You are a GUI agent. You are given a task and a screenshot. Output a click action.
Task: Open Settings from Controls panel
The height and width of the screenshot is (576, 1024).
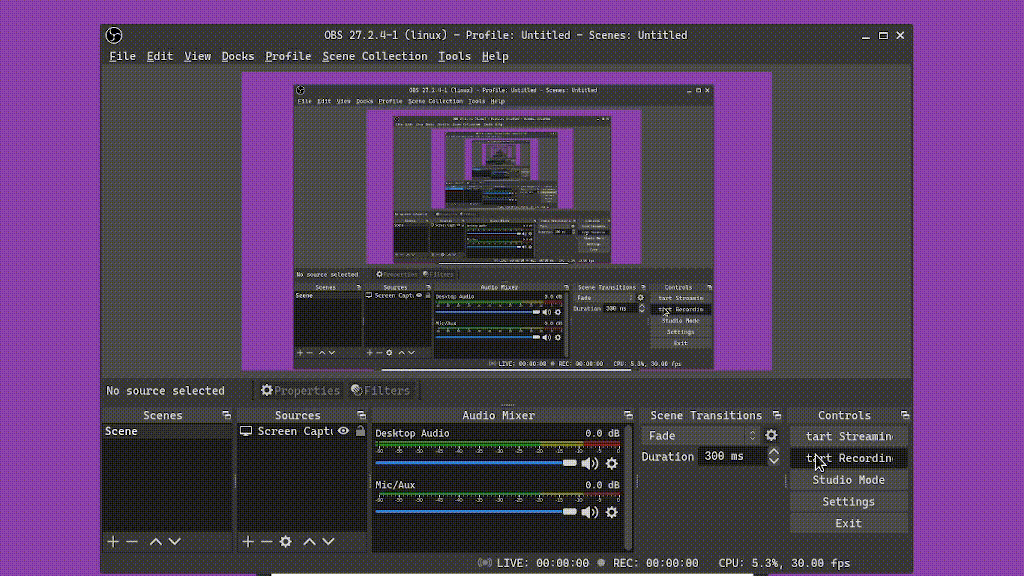coord(848,502)
